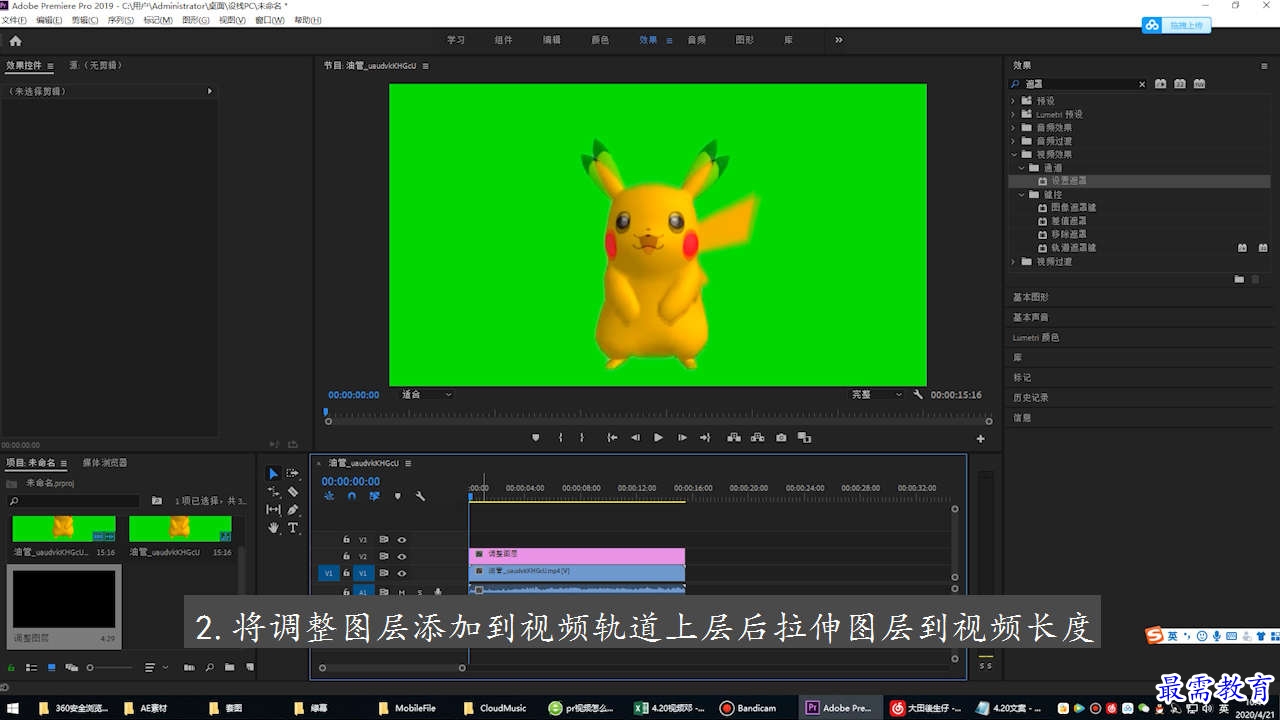Create new custom bin in Effects panel
Viewport: 1280px width, 720px height.
tap(1239, 279)
